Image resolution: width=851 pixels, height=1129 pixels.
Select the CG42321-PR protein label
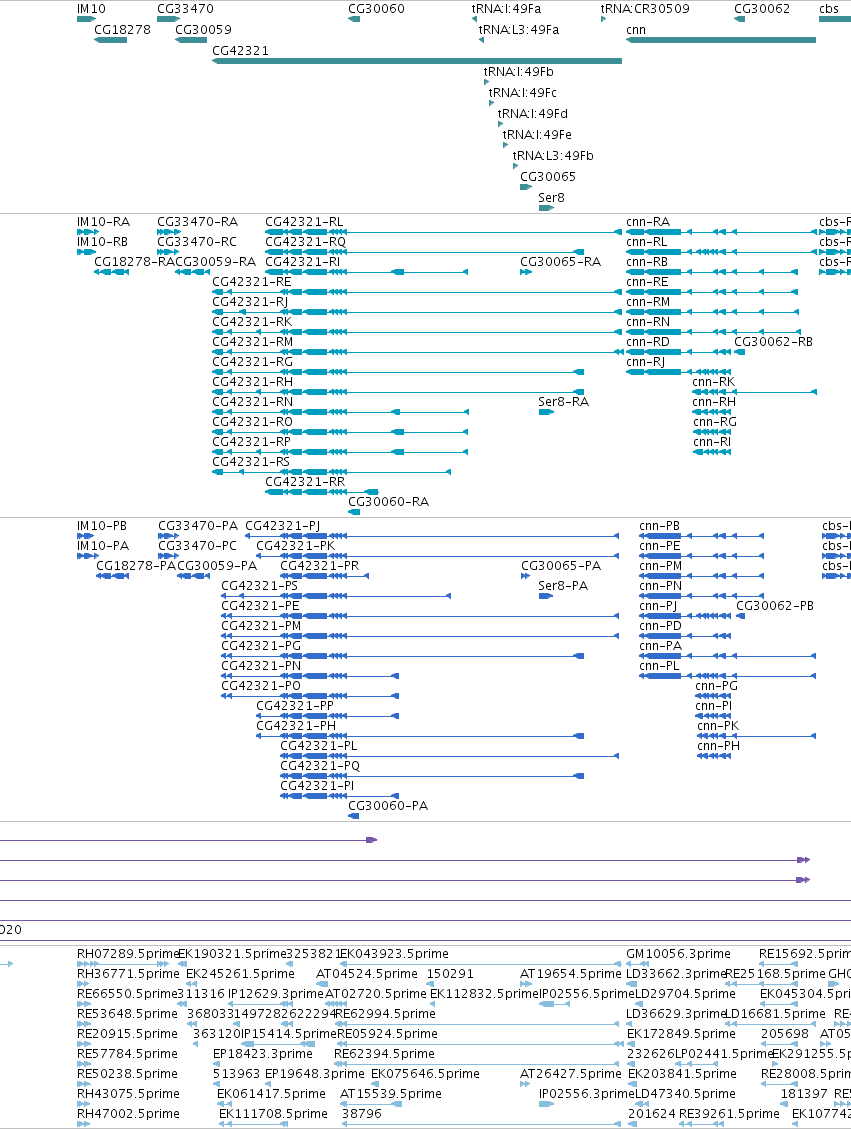click(320, 565)
